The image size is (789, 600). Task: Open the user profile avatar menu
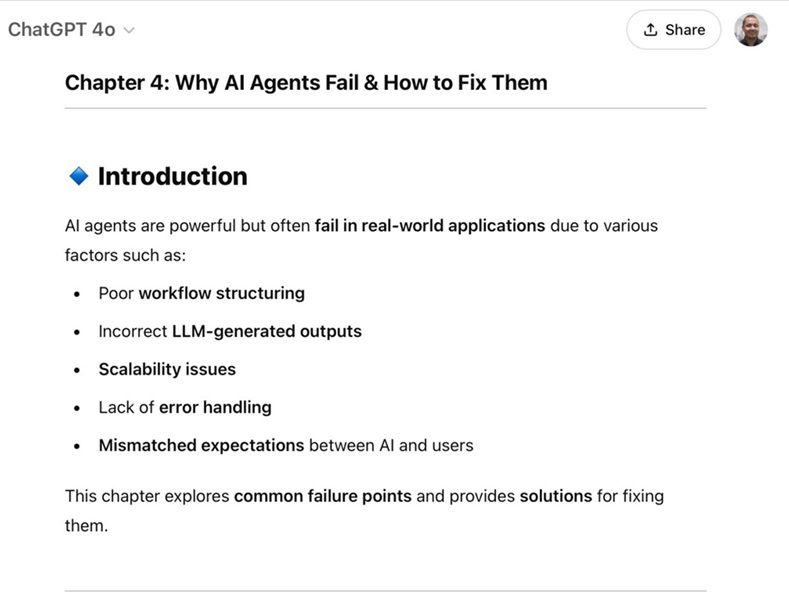coord(750,30)
